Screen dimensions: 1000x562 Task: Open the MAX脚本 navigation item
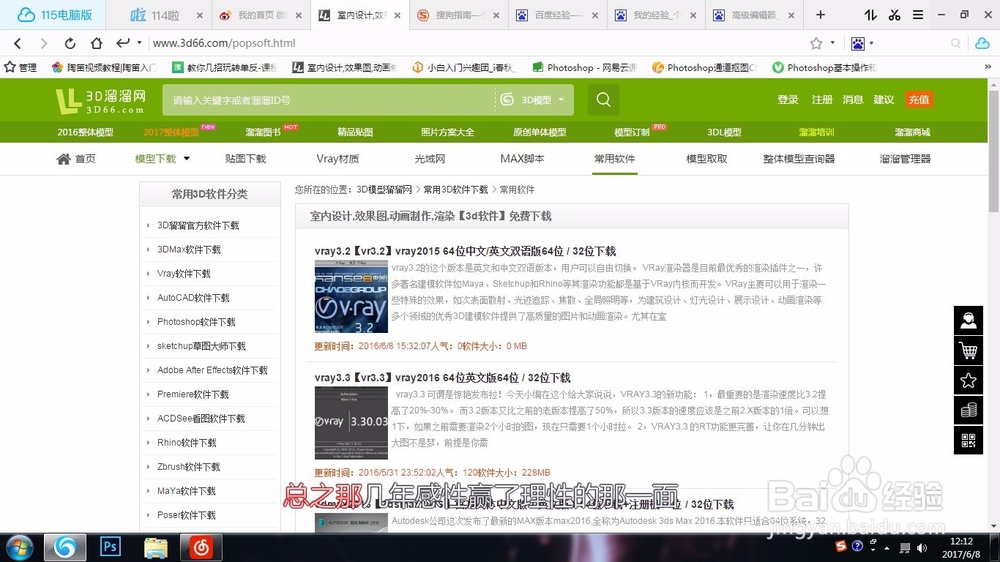522,159
